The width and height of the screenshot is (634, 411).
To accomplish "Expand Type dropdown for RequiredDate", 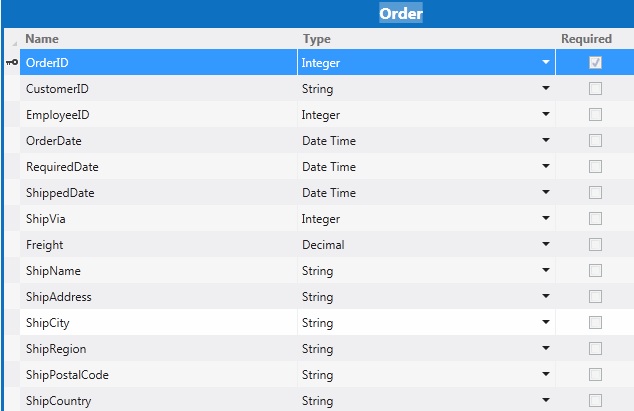I will coord(546,167).
